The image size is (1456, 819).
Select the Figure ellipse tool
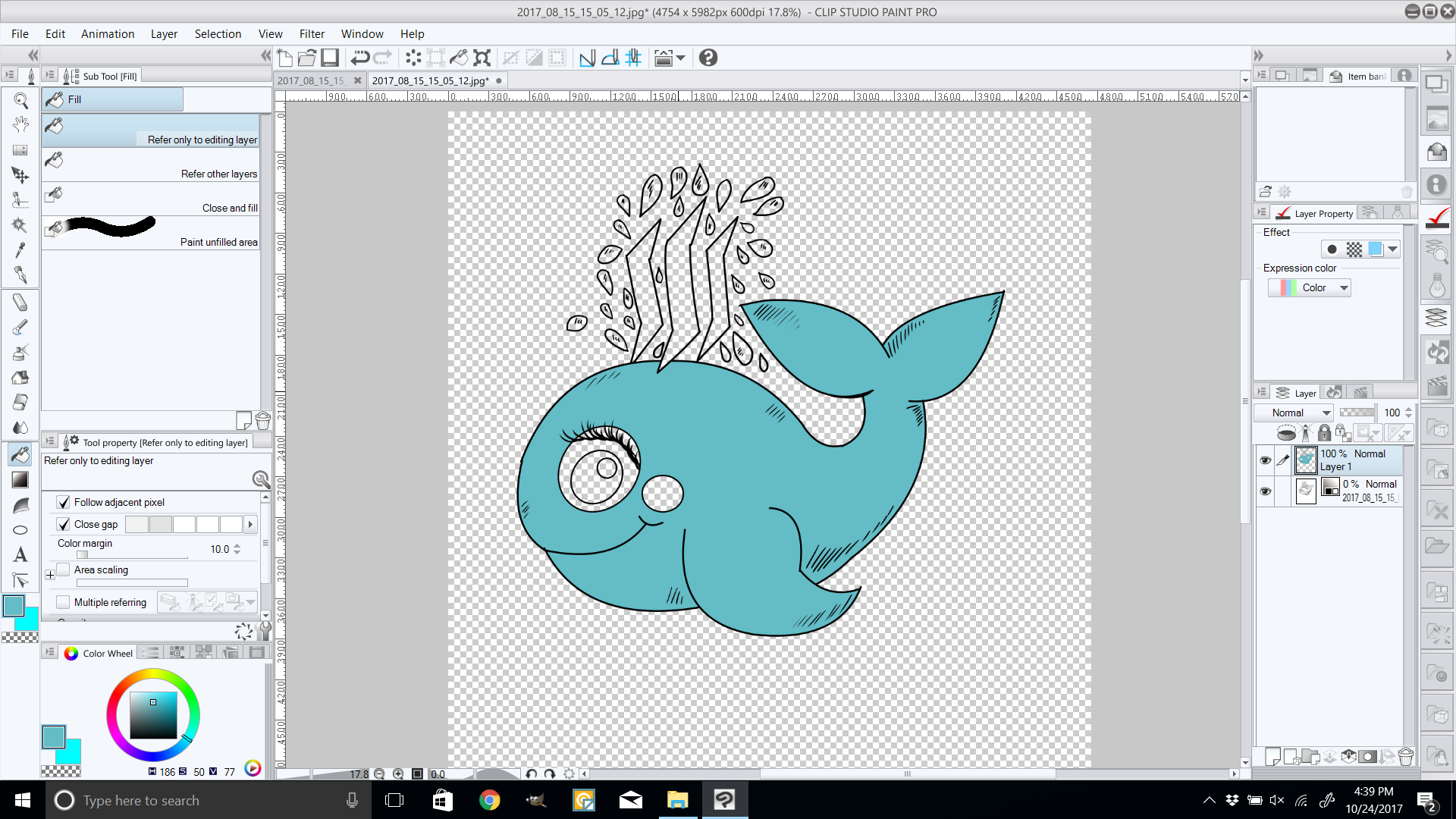coord(20,530)
